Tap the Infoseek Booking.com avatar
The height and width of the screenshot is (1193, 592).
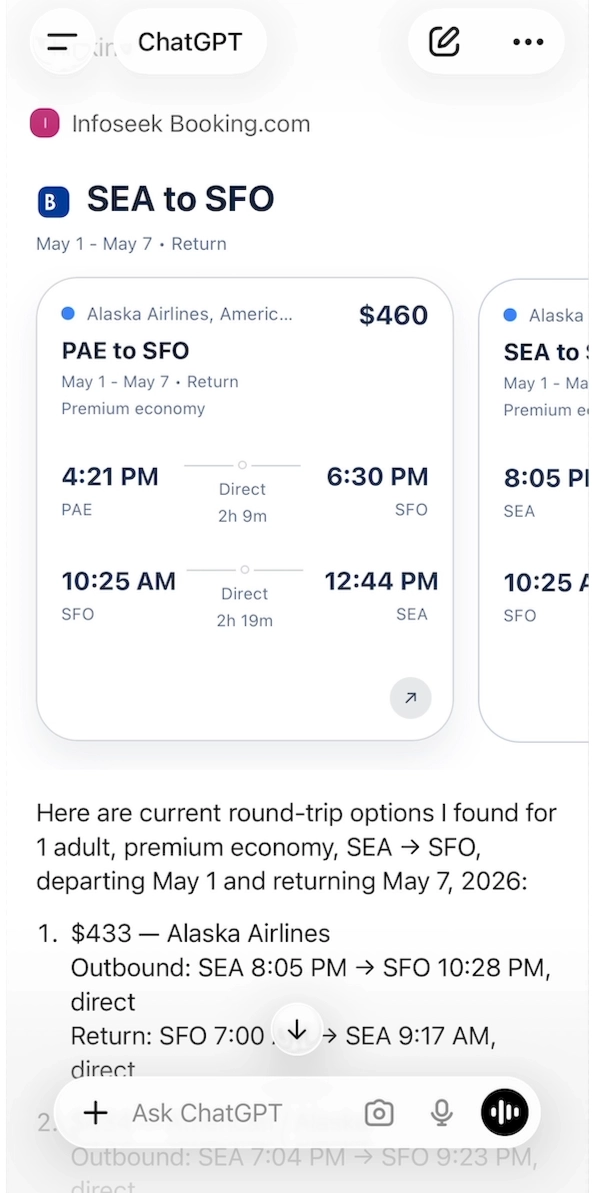point(45,123)
